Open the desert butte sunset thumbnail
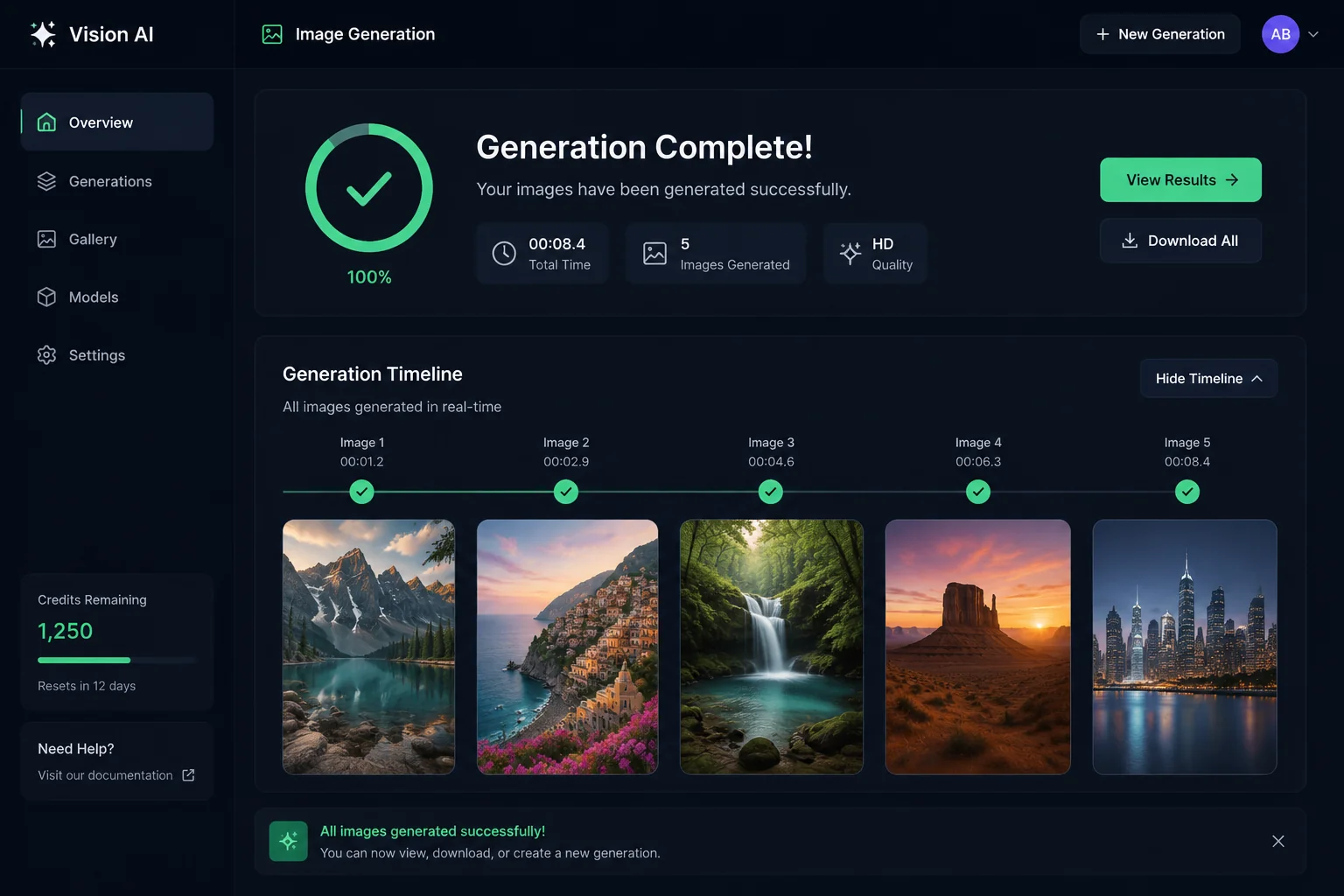This screenshot has height=896, width=1344. (x=978, y=647)
